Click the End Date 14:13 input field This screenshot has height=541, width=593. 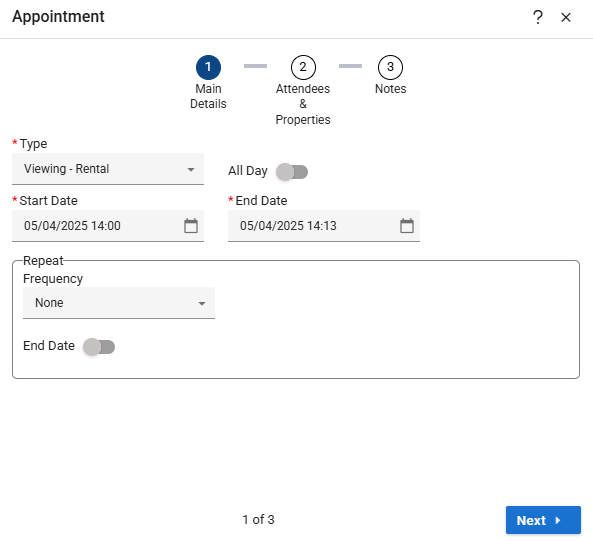(324, 226)
